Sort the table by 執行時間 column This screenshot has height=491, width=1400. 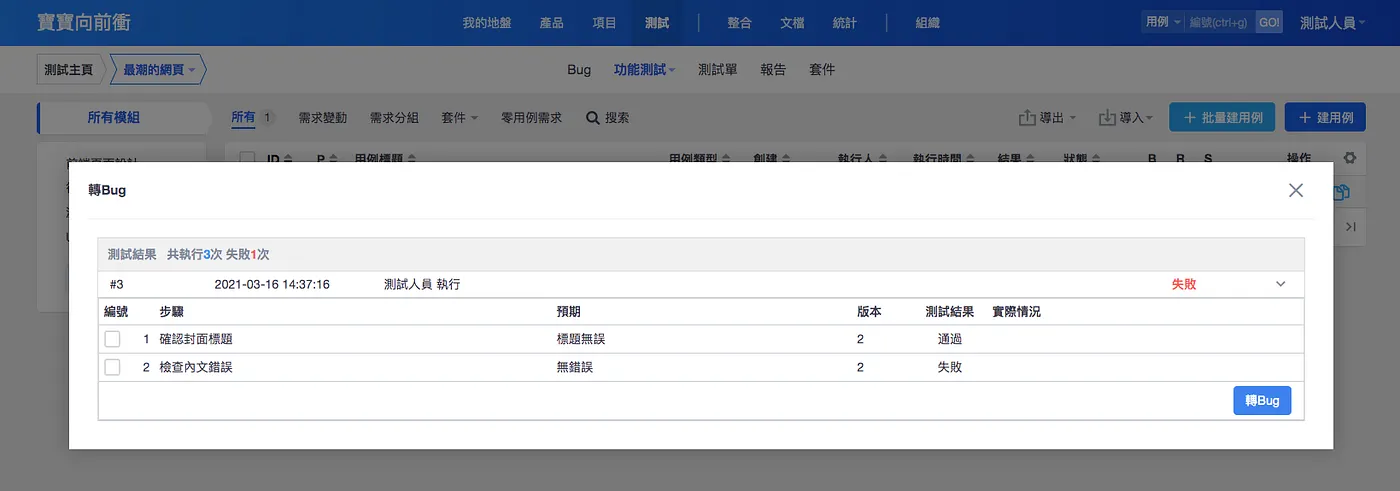click(943, 158)
